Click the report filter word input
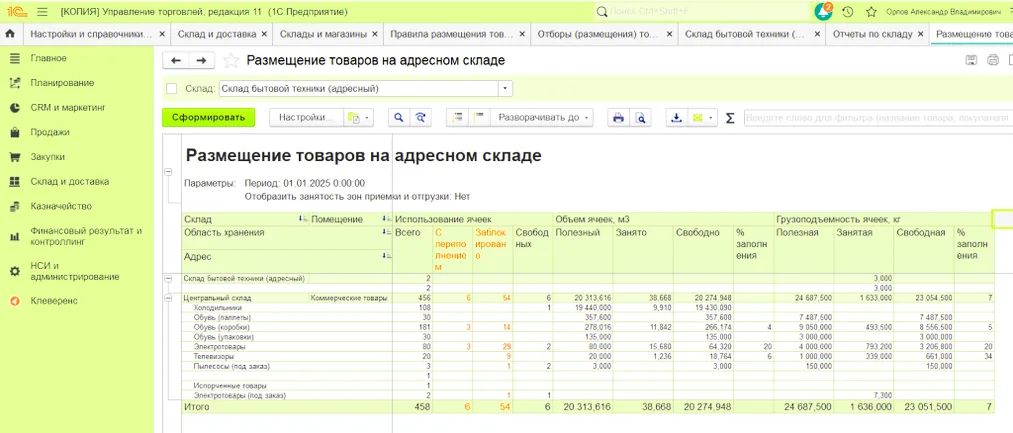This screenshot has height=433, width=1013. (878, 118)
